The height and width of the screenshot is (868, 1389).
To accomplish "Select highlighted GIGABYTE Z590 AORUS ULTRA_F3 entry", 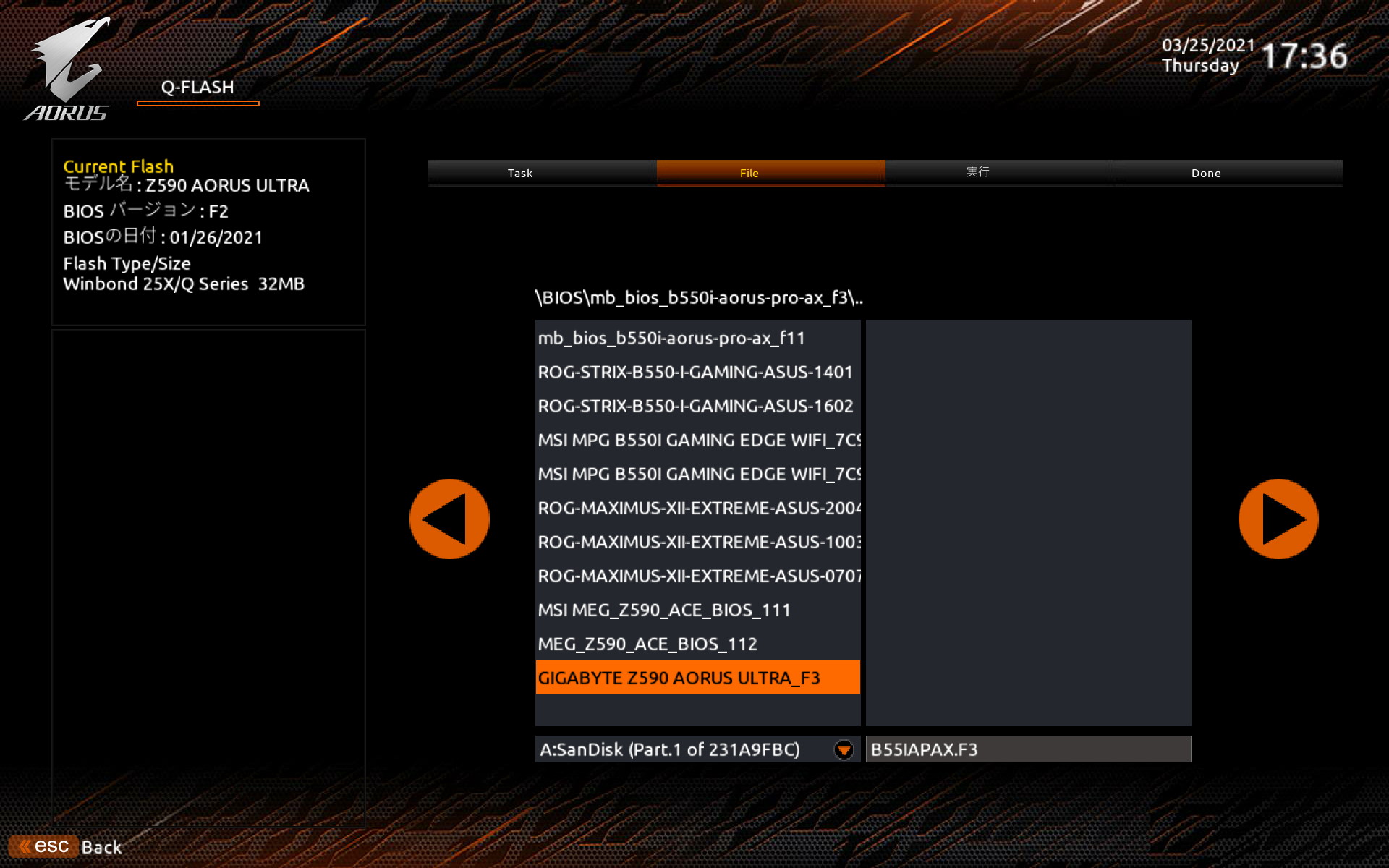I will pos(698,678).
